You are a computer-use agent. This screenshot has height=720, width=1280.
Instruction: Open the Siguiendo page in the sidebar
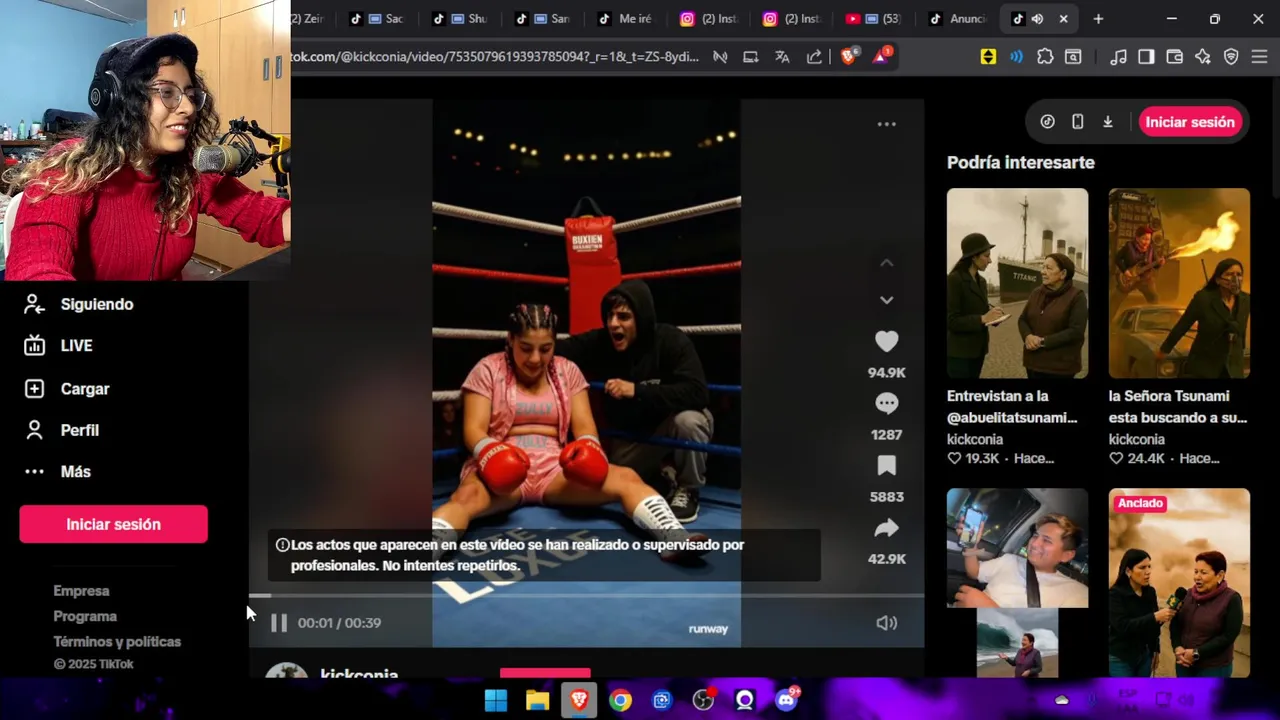pos(97,304)
